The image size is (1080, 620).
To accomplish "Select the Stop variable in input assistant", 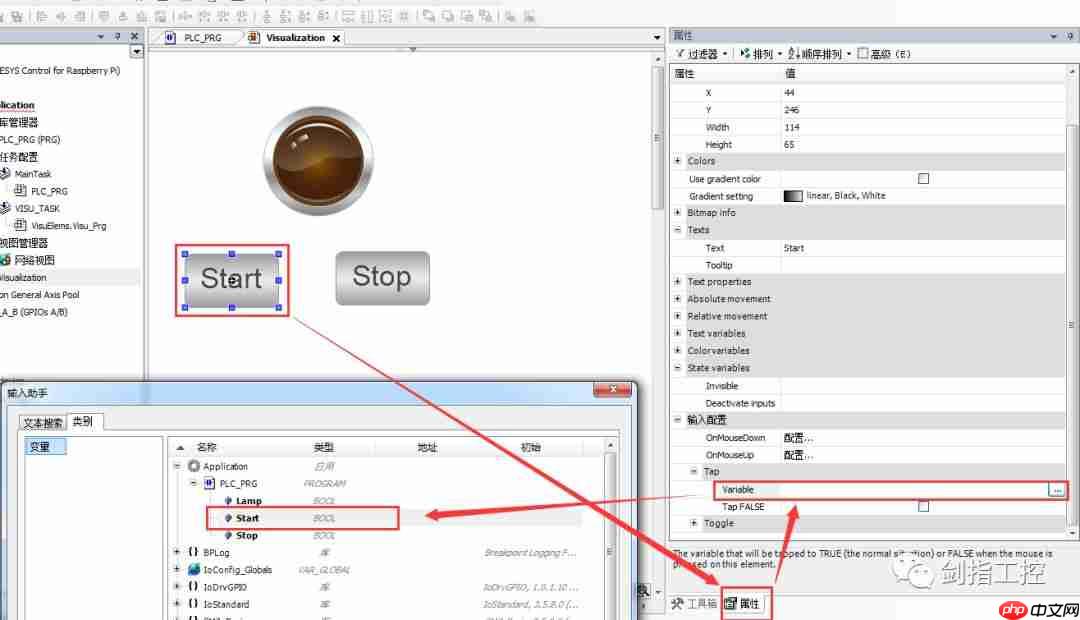I will point(247,535).
